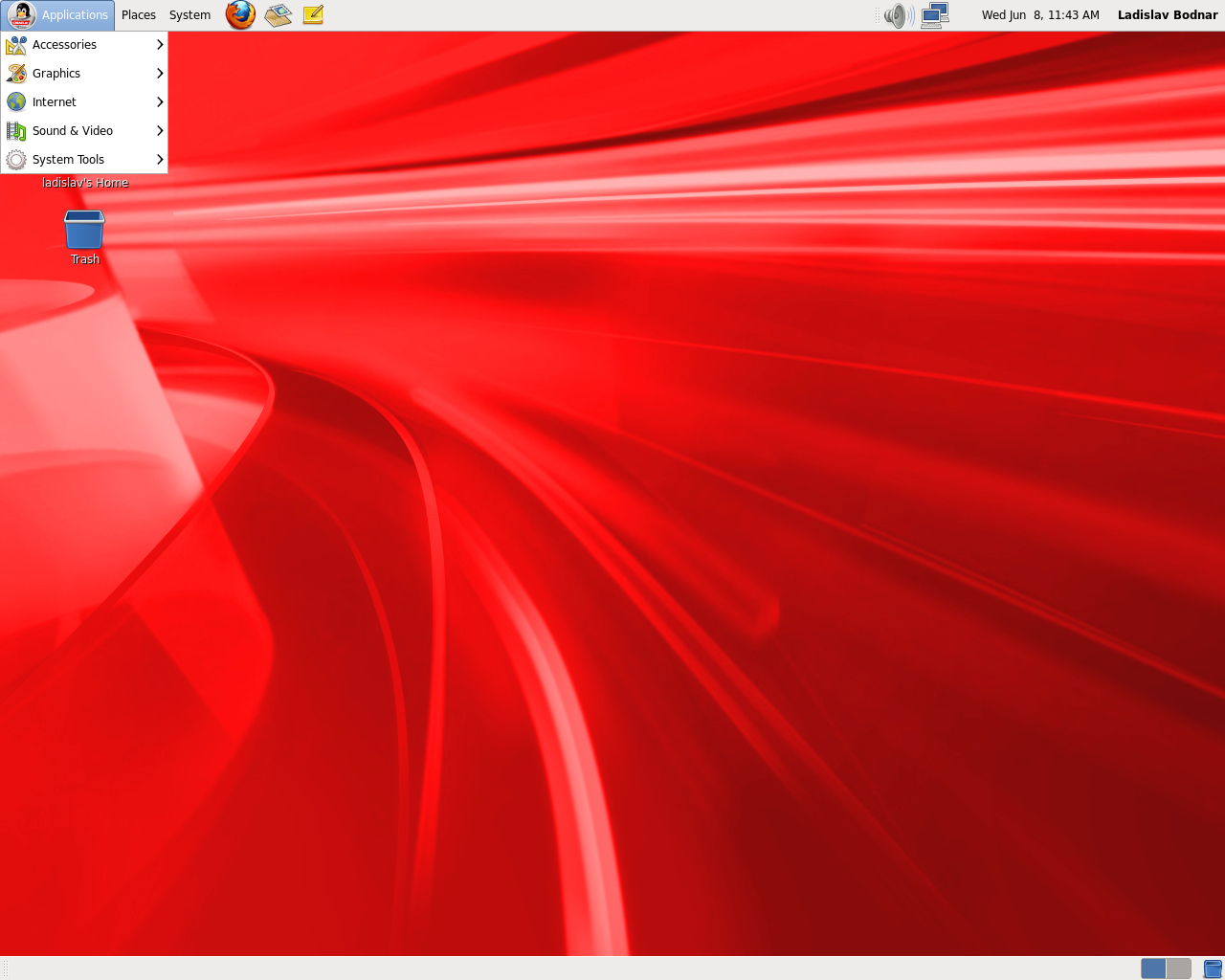Click the Trash applet in the bottom-right panel

1212,969
